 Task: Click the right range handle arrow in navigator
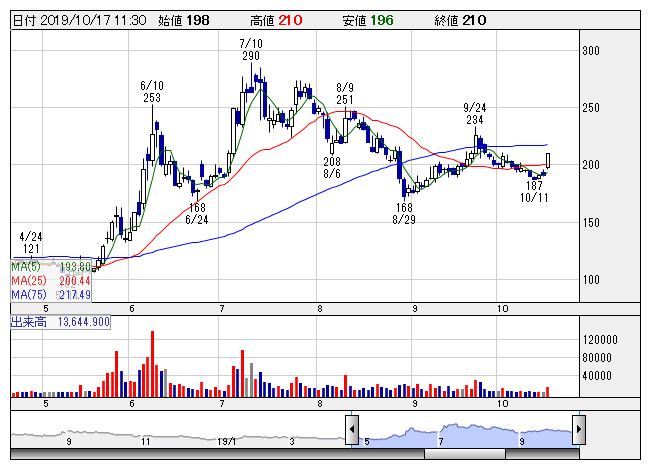click(x=579, y=430)
